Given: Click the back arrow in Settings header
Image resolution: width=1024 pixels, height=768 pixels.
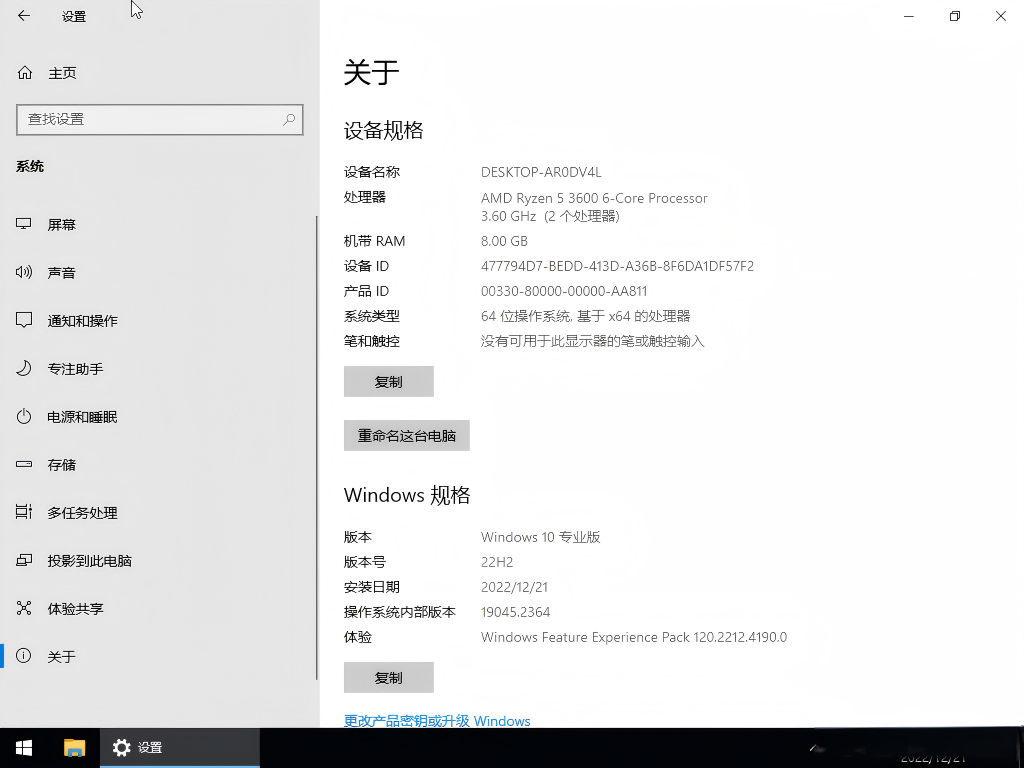Looking at the screenshot, I should click(x=24, y=16).
